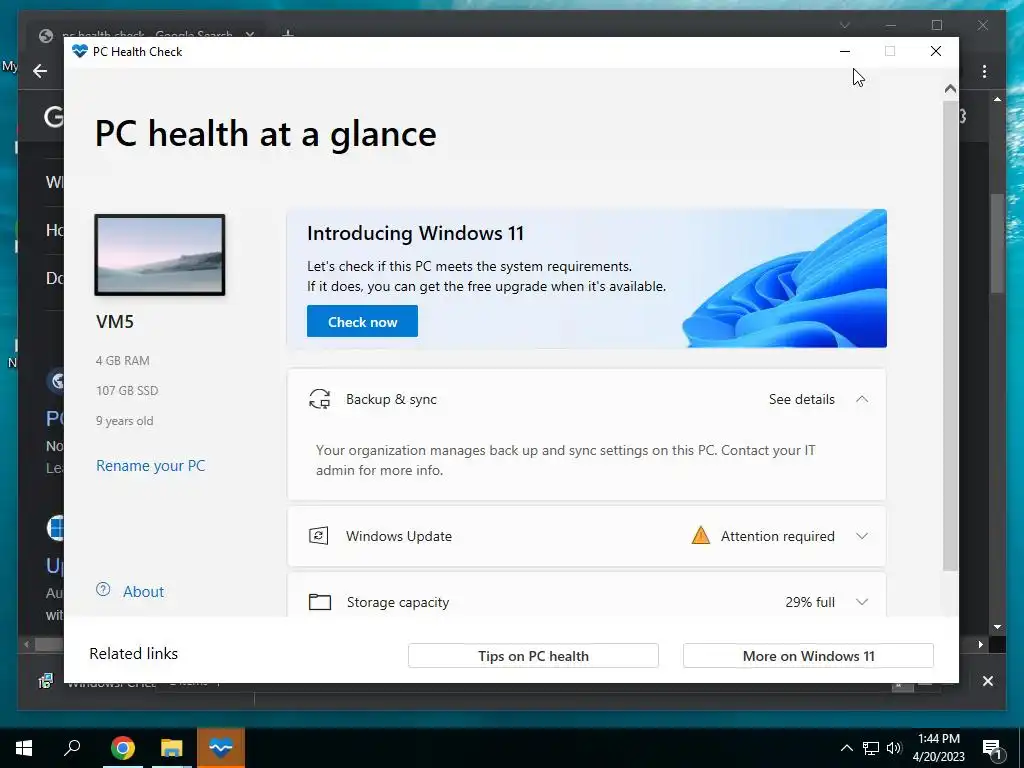Open the About link
The image size is (1024, 768).
pos(144,592)
